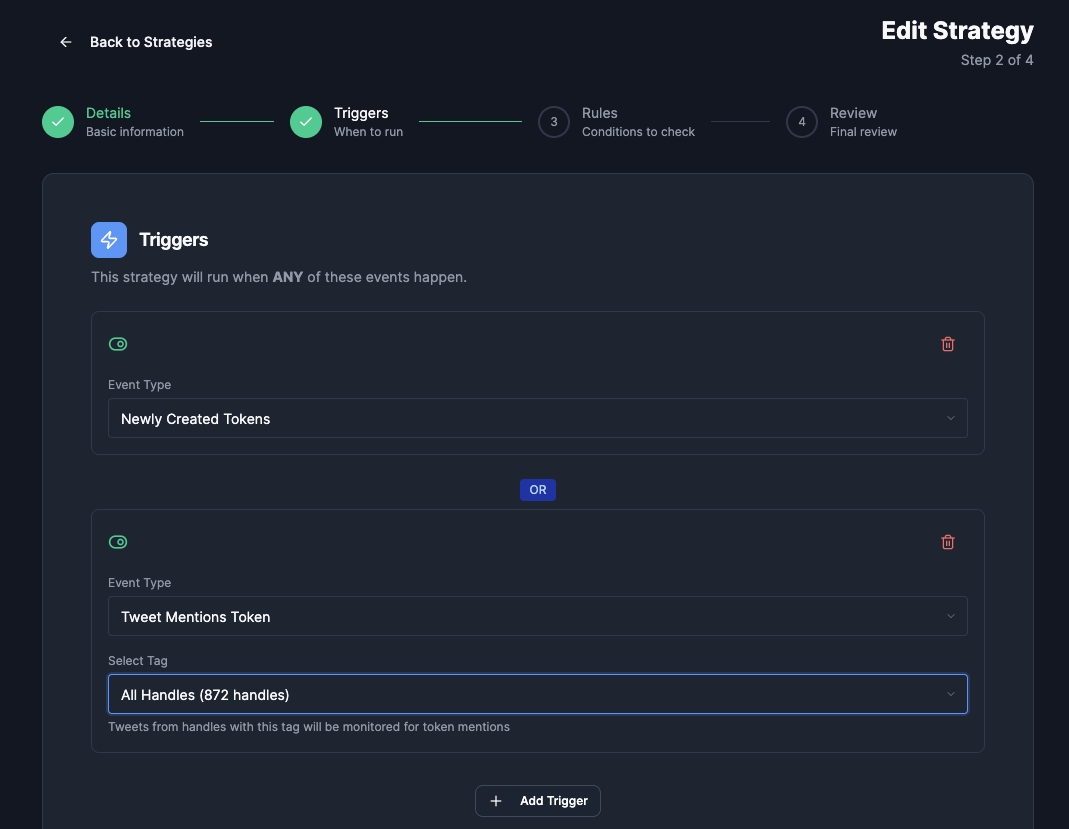This screenshot has width=1069, height=829.
Task: Click the plus icon inside Add Trigger
Action: (495, 801)
